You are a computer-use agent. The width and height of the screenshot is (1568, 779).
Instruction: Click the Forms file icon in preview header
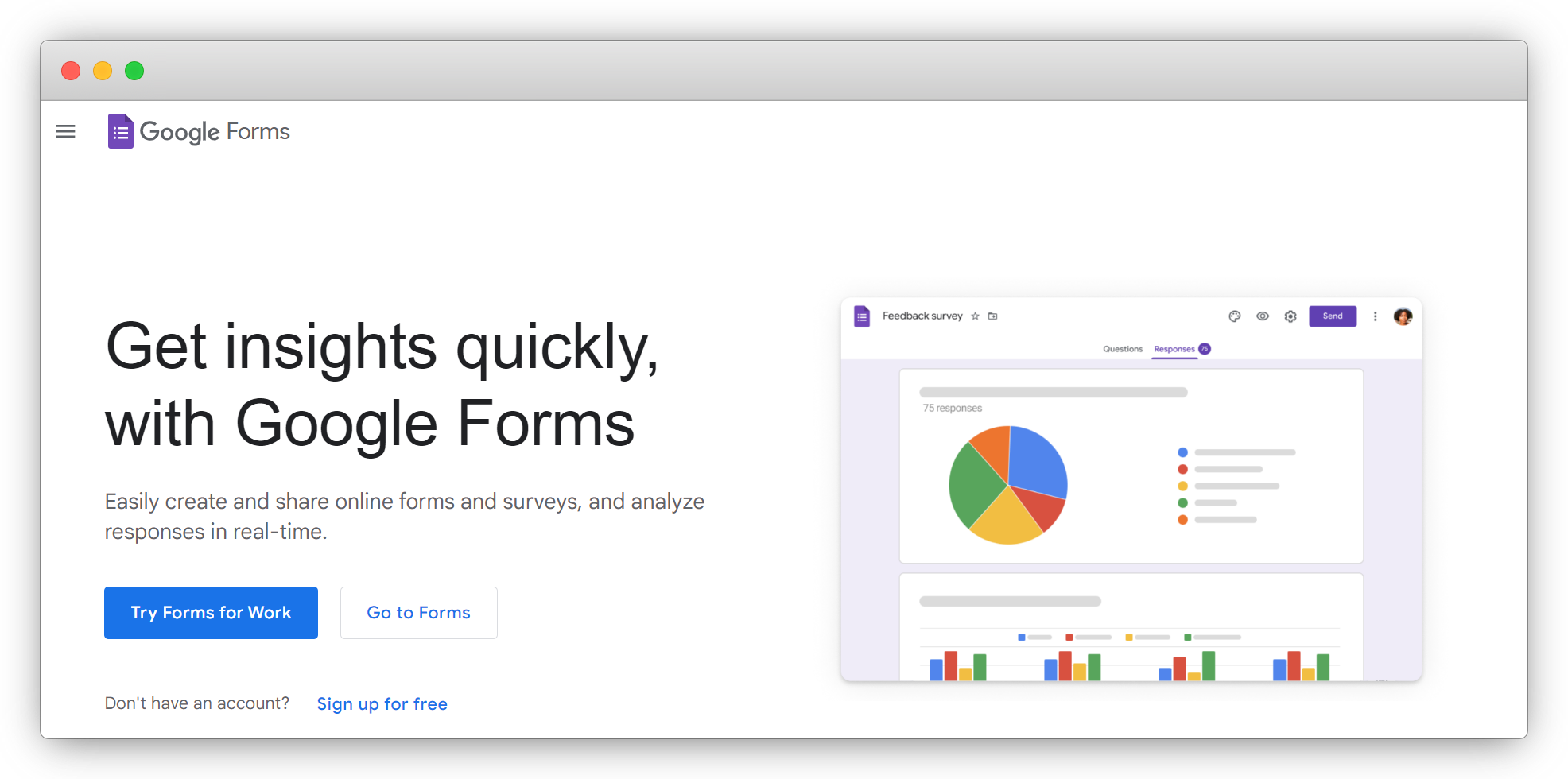coord(862,316)
